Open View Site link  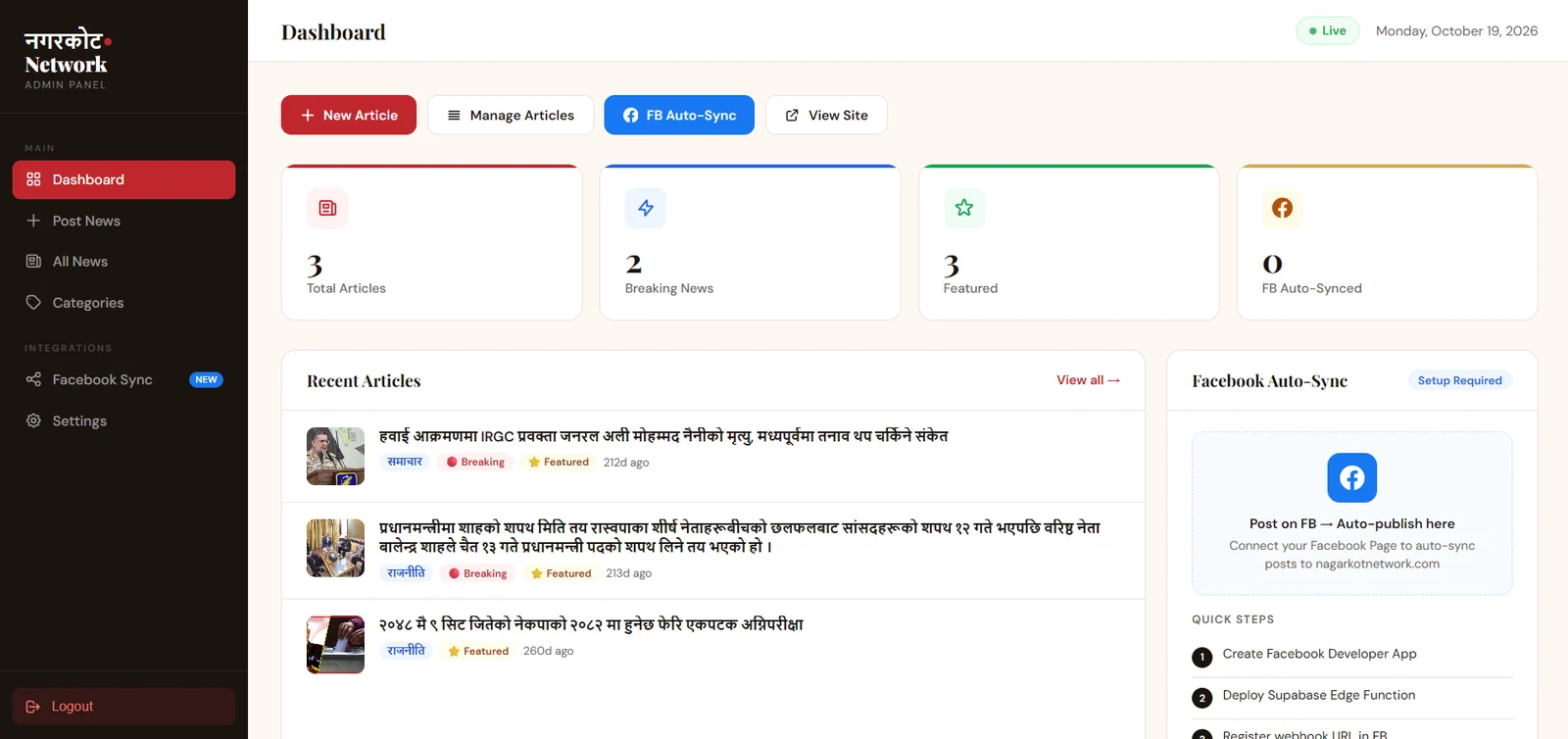(x=826, y=115)
